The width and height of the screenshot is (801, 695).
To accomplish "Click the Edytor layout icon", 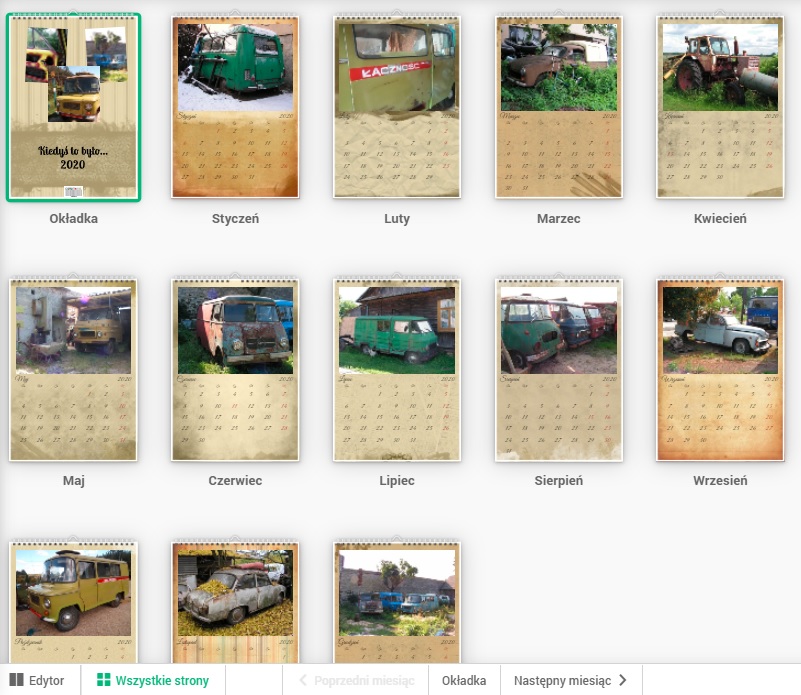I will click(x=17, y=680).
